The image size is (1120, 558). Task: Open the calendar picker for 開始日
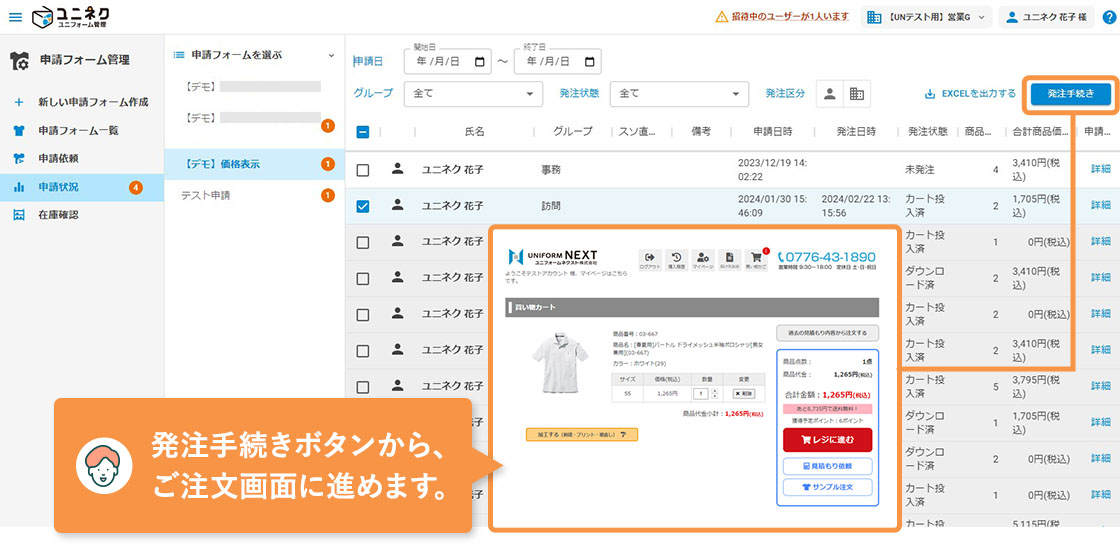(x=483, y=61)
